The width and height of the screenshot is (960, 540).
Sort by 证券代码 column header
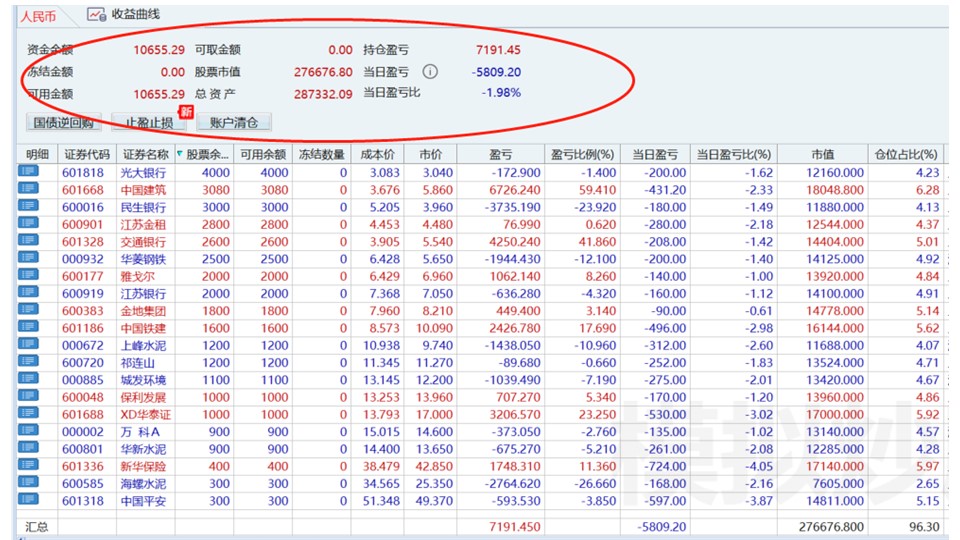click(87, 154)
